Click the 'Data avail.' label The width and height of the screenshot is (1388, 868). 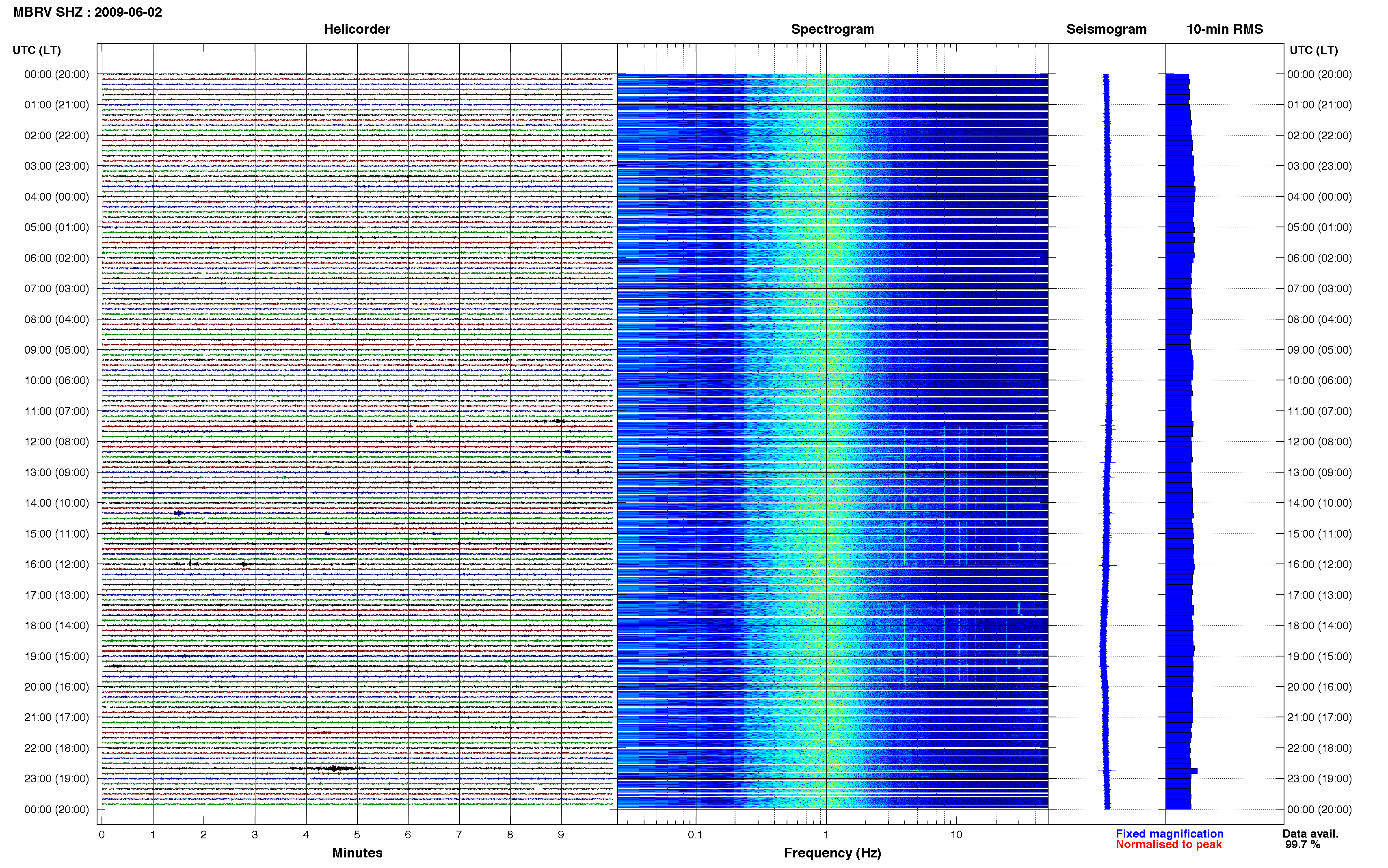1310,833
